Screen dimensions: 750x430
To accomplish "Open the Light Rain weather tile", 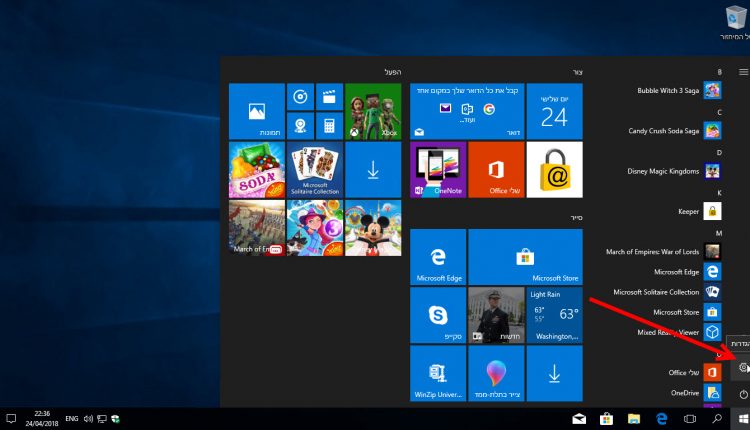I will pyautogui.click(x=555, y=316).
